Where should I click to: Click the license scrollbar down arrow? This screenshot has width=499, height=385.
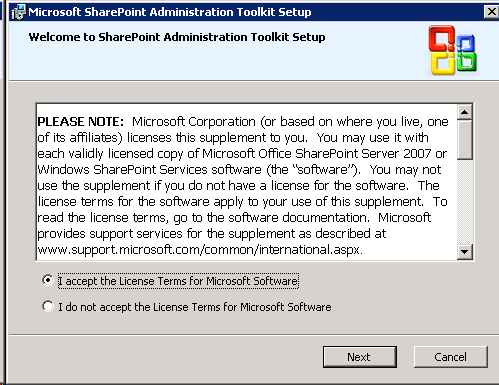pos(465,252)
